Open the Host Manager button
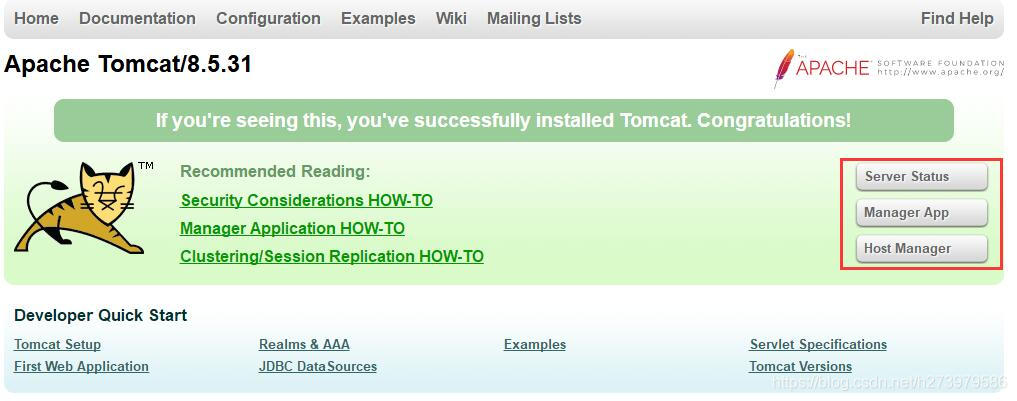Screen dimensions: 1017x401 point(922,249)
